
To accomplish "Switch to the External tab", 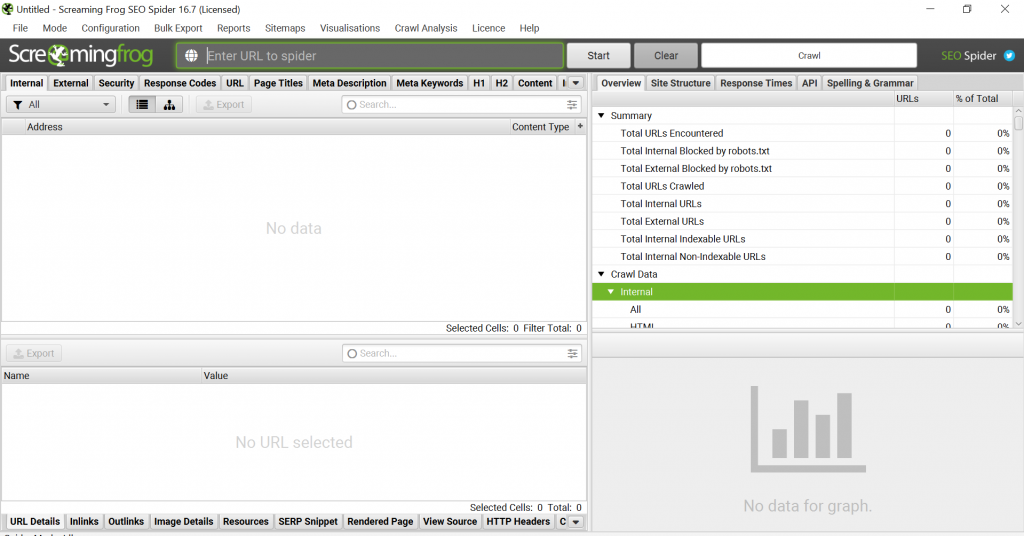I will click(71, 83).
